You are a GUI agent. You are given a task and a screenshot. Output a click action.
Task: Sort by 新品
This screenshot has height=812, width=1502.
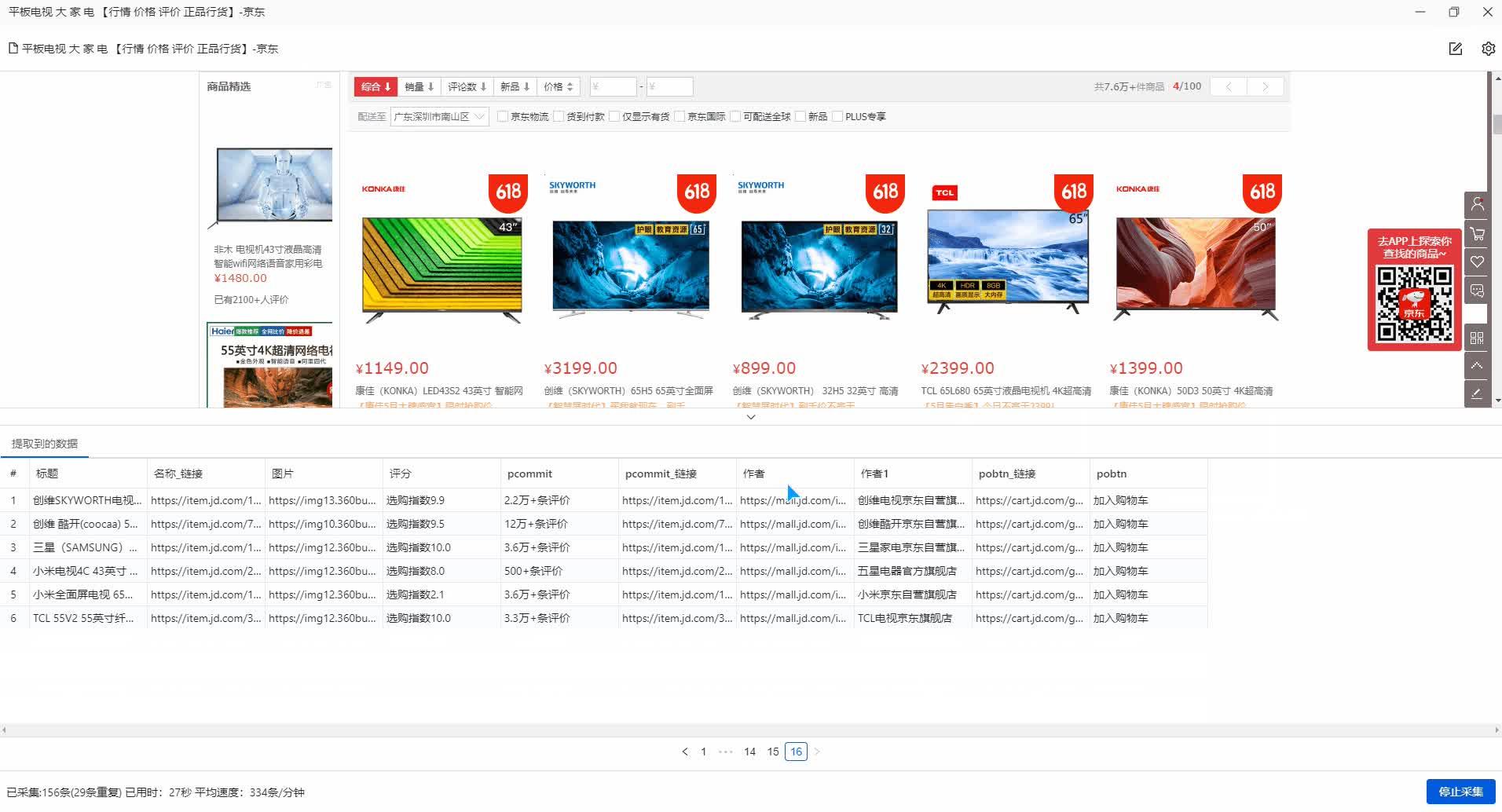515,86
